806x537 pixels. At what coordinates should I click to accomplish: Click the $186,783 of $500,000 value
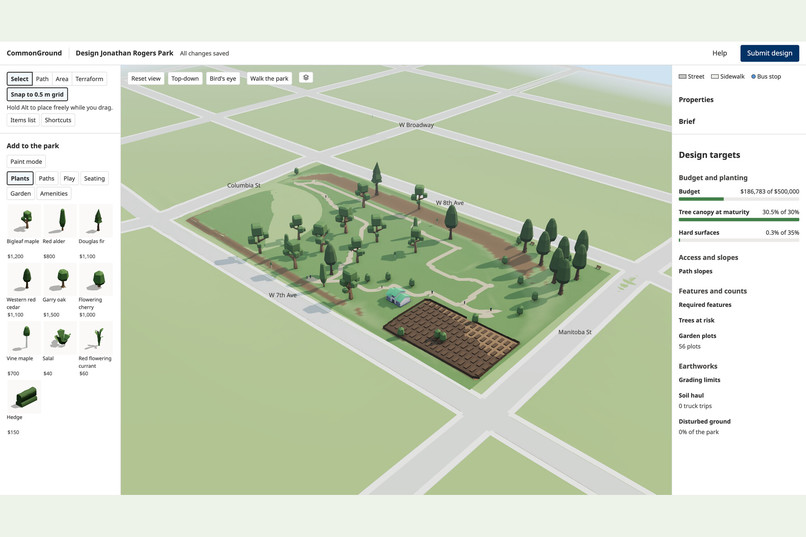770,191
